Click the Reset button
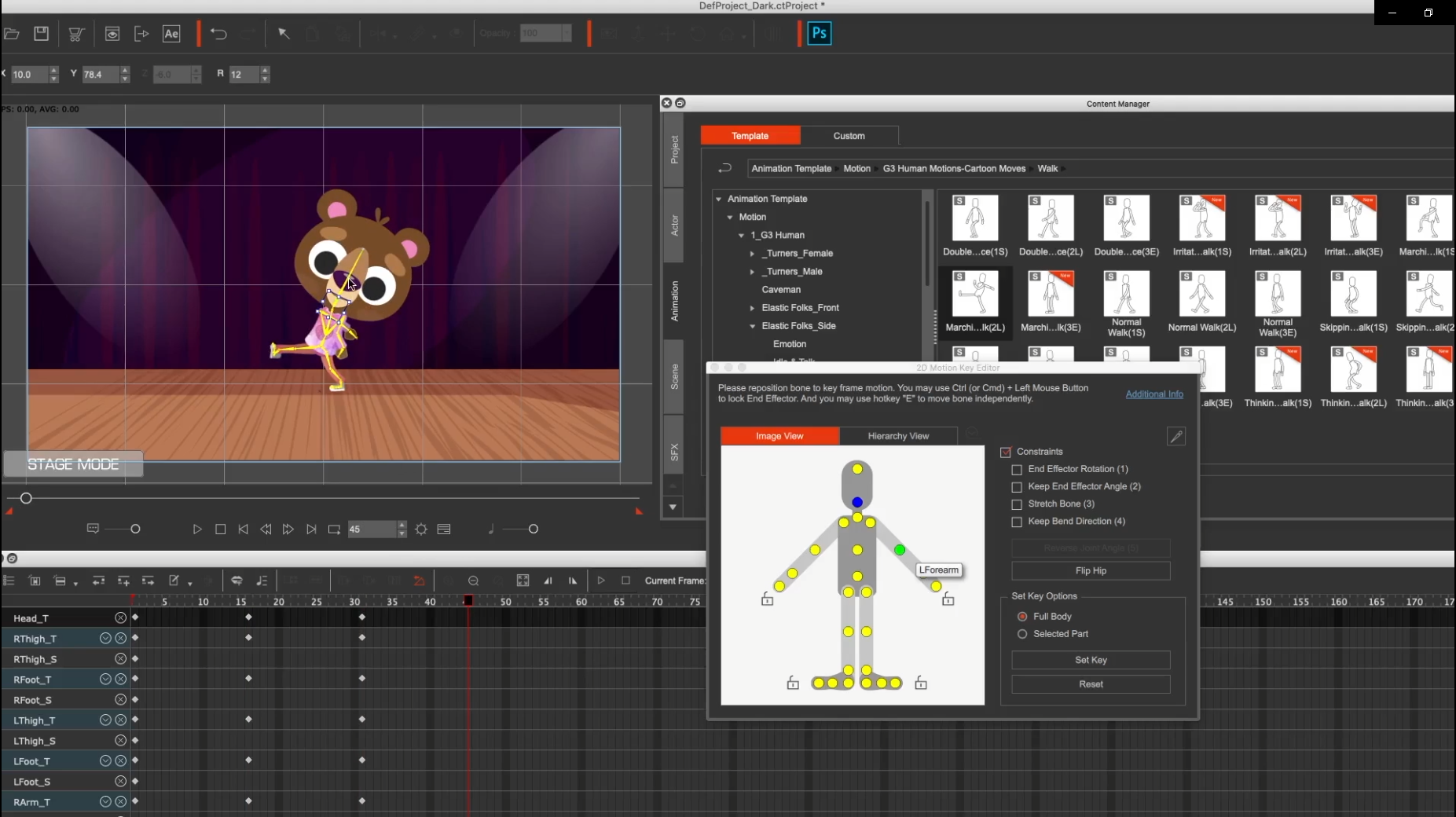Image resolution: width=1456 pixels, height=817 pixels. [x=1091, y=684]
